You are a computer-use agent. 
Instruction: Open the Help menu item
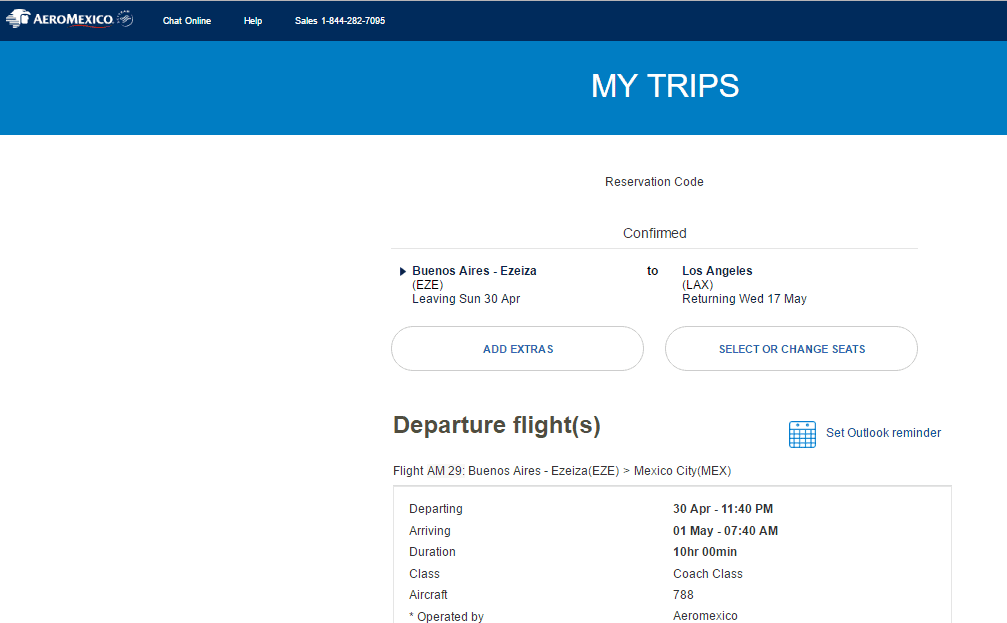253,21
